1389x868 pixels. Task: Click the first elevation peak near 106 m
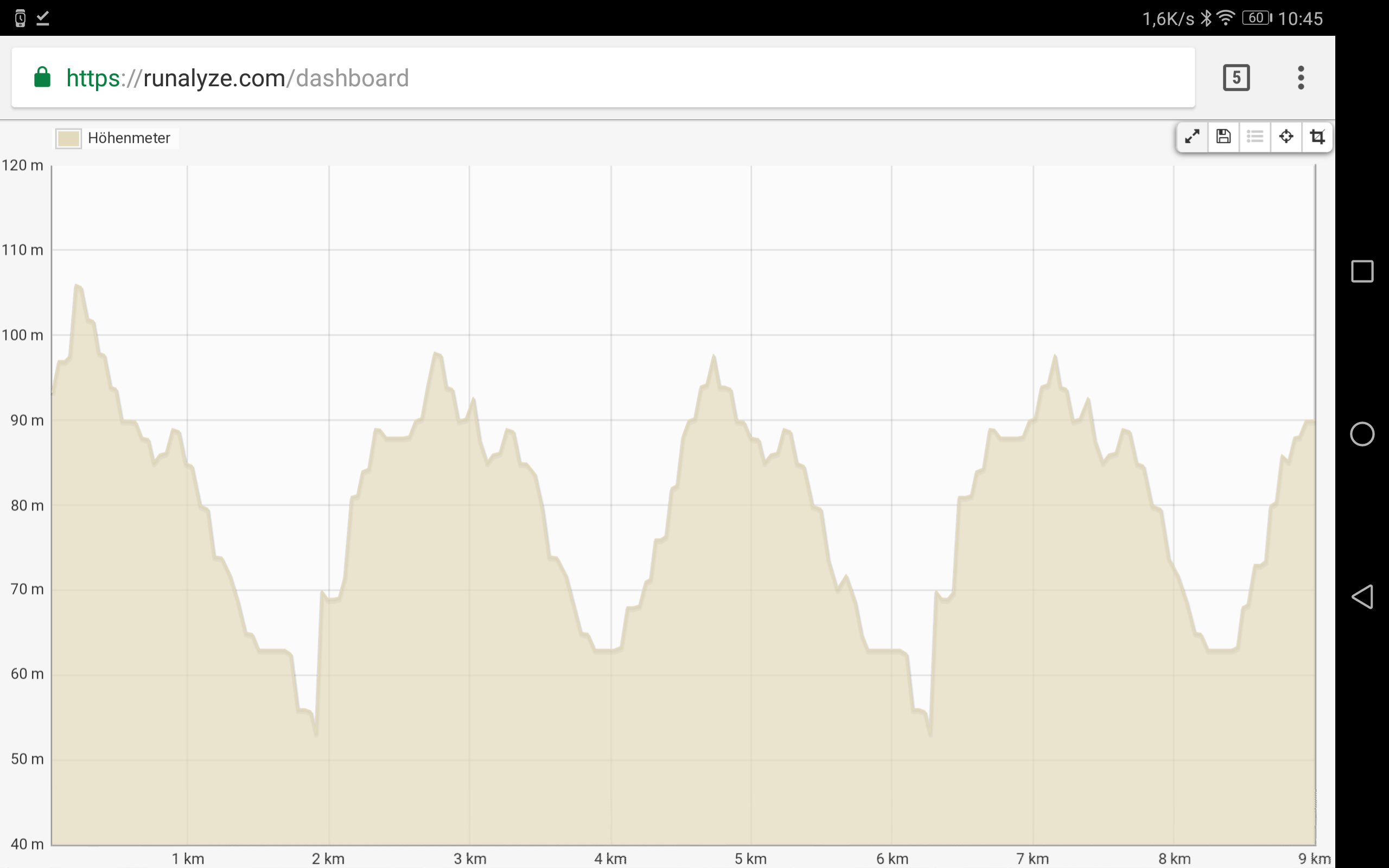coord(78,285)
